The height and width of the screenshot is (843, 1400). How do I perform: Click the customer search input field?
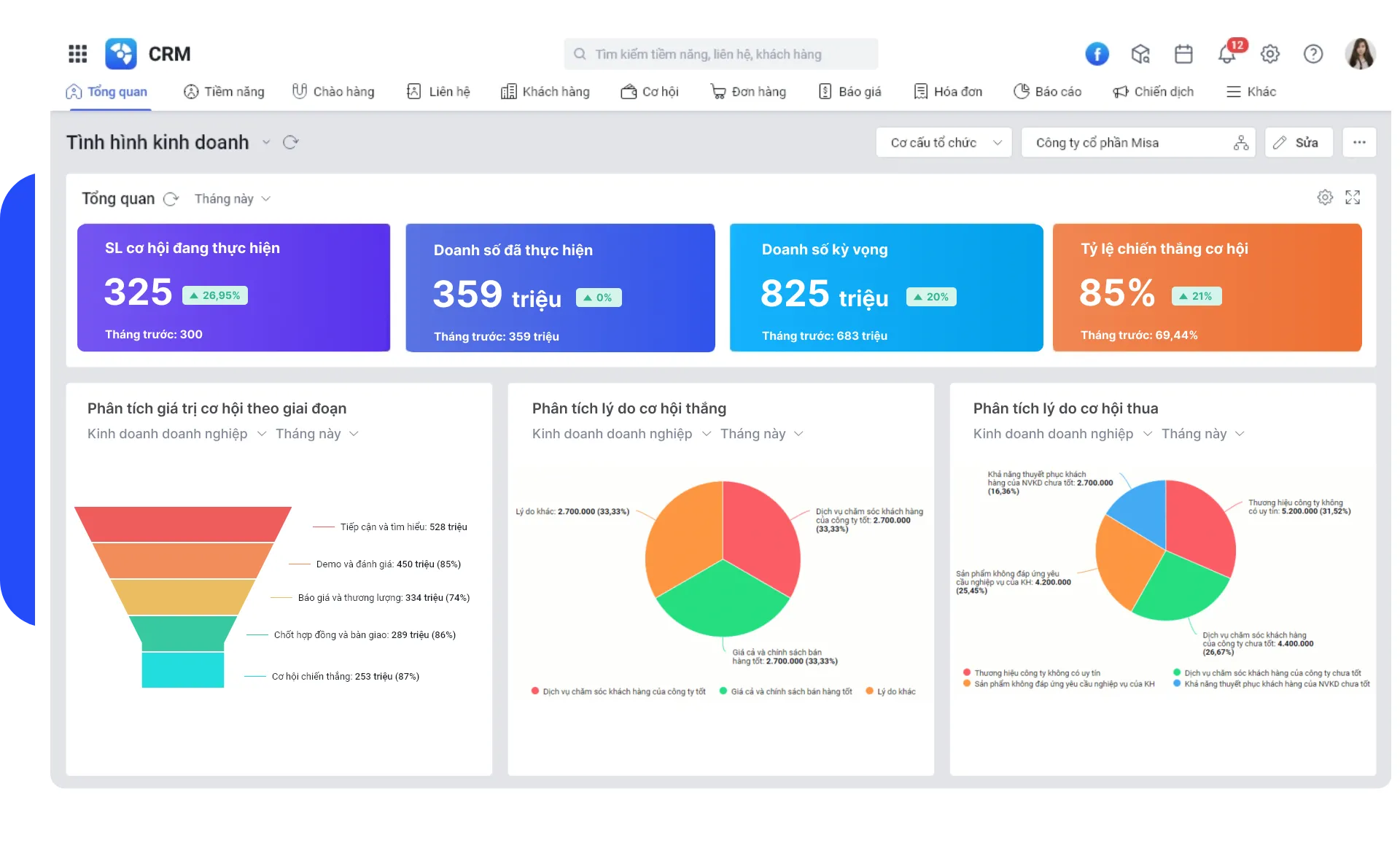(x=720, y=55)
